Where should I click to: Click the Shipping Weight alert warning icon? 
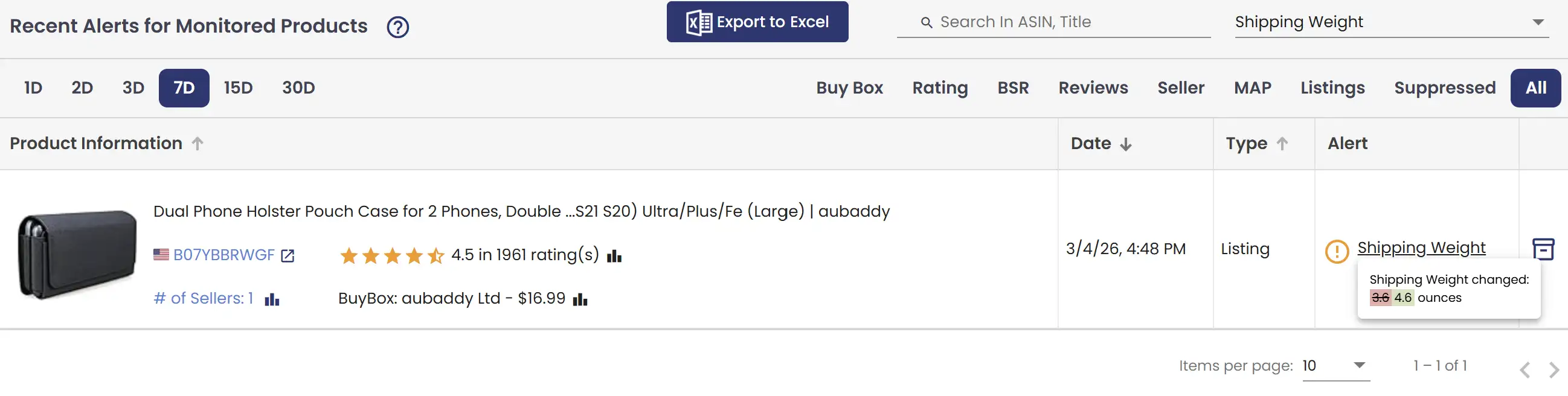pyautogui.click(x=1337, y=251)
